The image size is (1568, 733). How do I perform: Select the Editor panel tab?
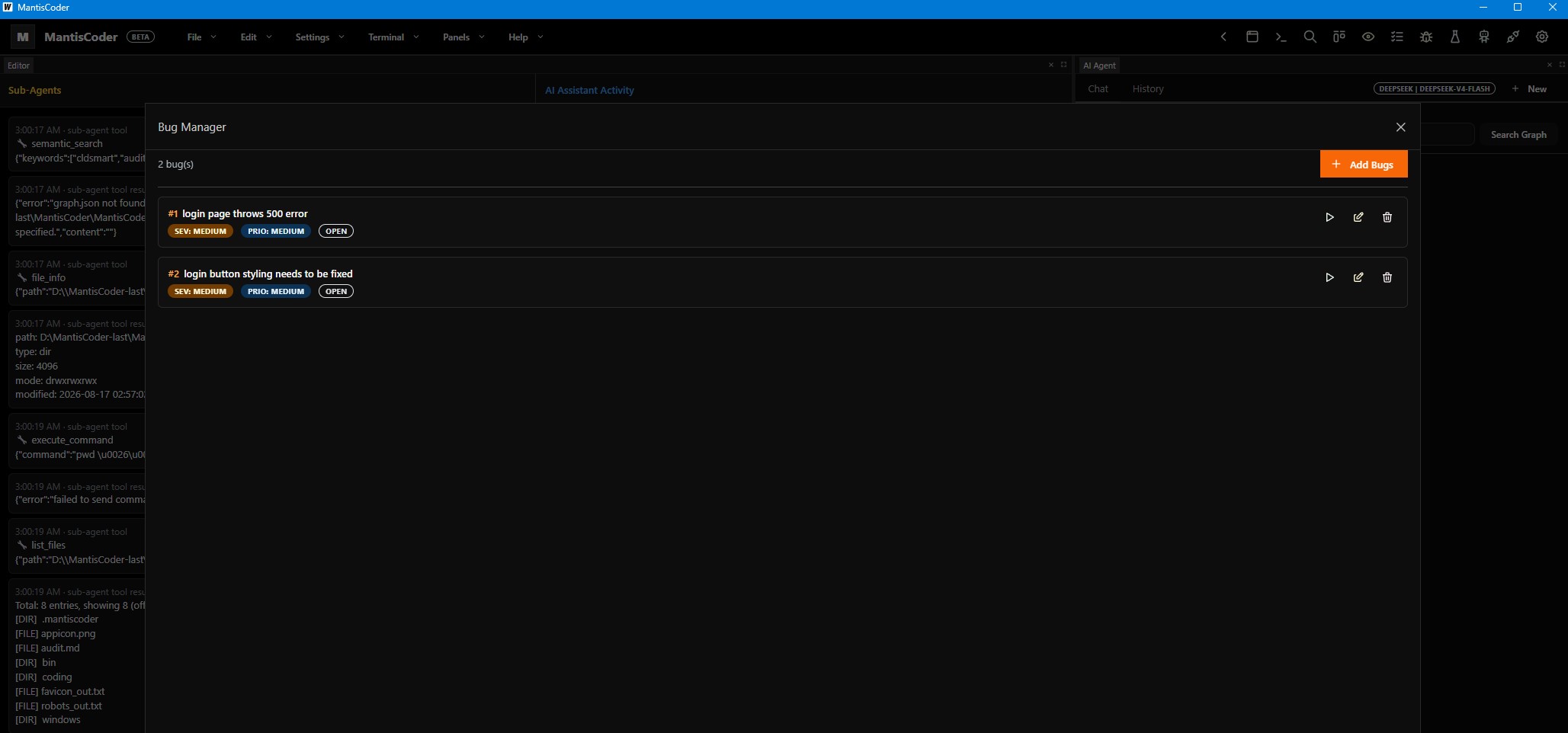(x=18, y=66)
